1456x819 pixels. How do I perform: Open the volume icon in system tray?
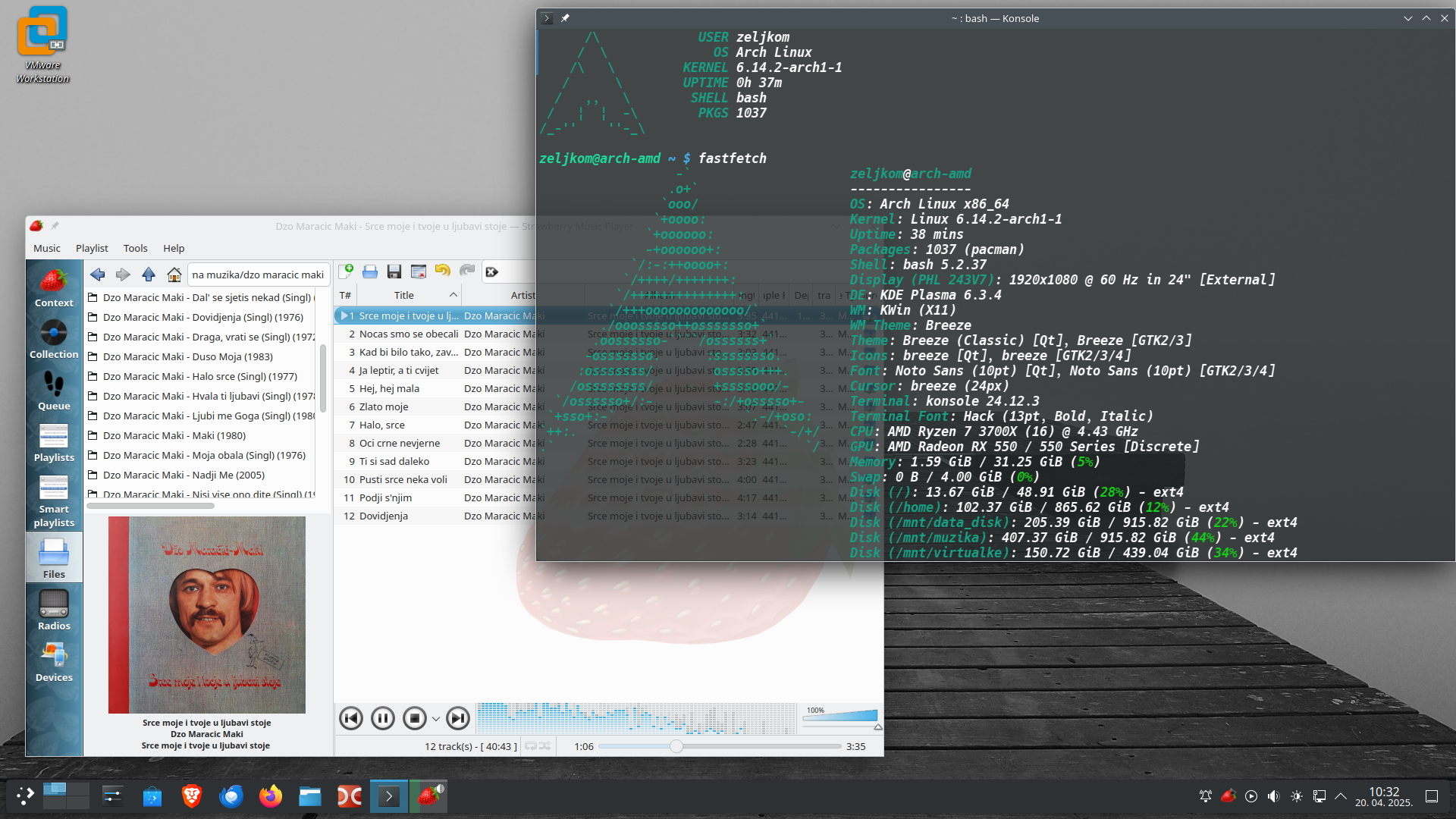(x=1273, y=796)
